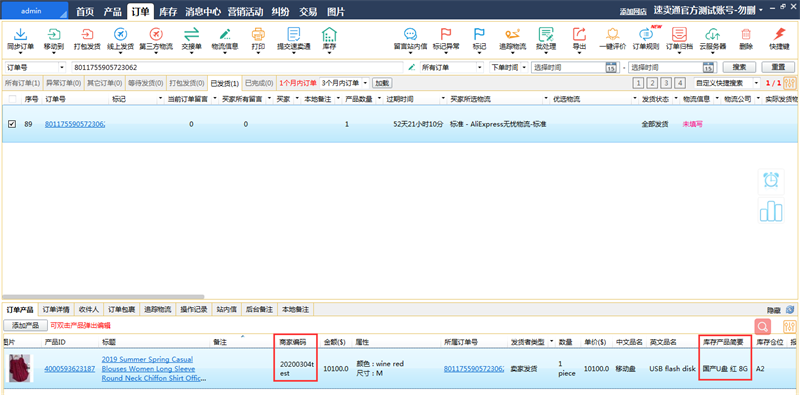
Task: Click the 打印 print icon
Action: [x=258, y=35]
